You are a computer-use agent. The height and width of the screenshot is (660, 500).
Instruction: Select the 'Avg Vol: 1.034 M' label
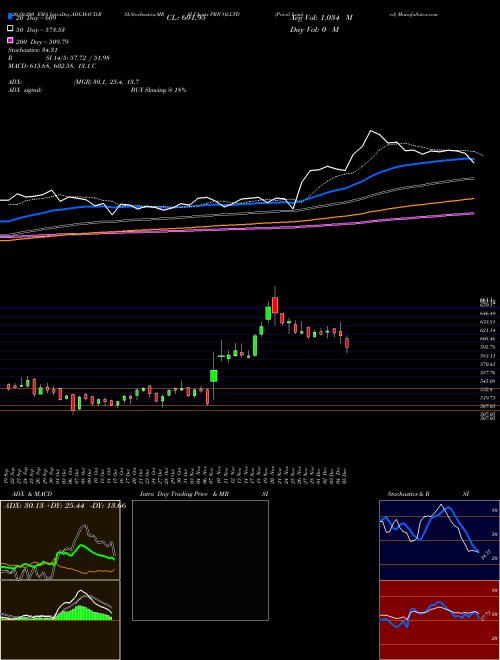click(x=321, y=18)
